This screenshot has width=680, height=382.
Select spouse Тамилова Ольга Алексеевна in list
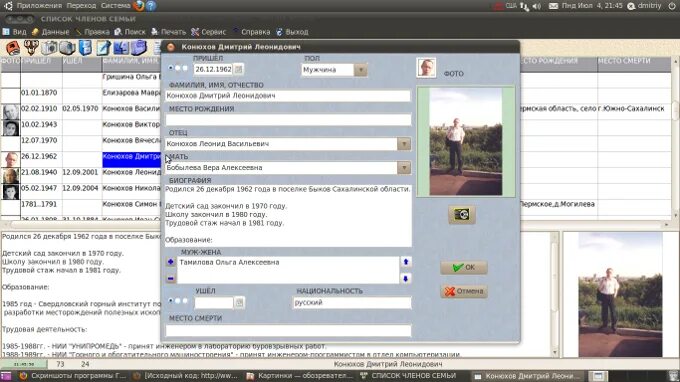coord(229,262)
